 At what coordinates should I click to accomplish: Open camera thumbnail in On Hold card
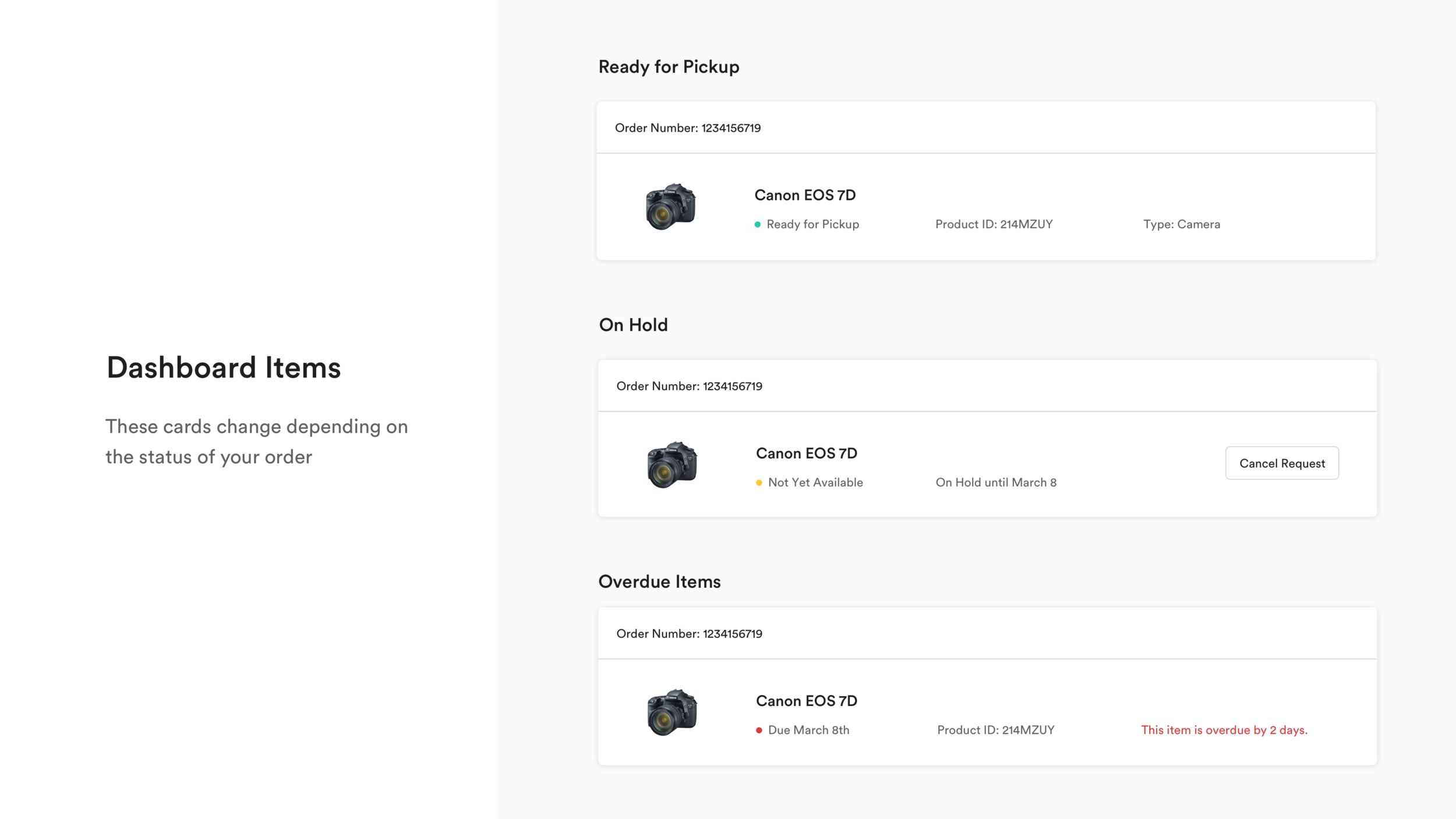(x=672, y=464)
